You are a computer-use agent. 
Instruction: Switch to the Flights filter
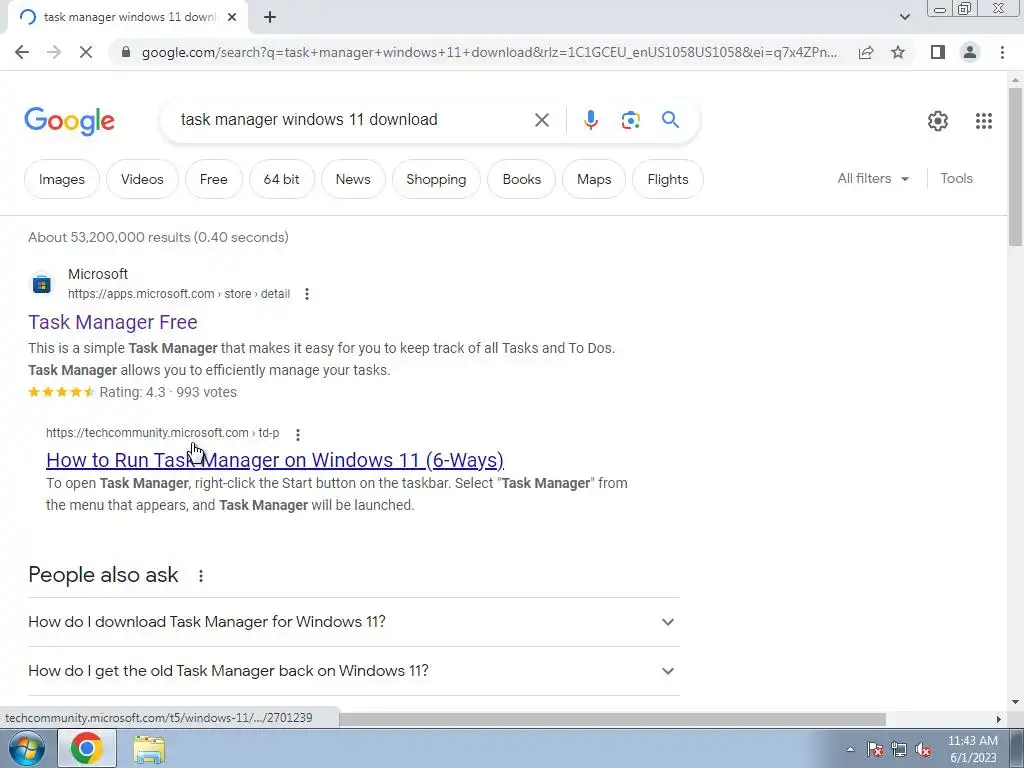coord(667,179)
